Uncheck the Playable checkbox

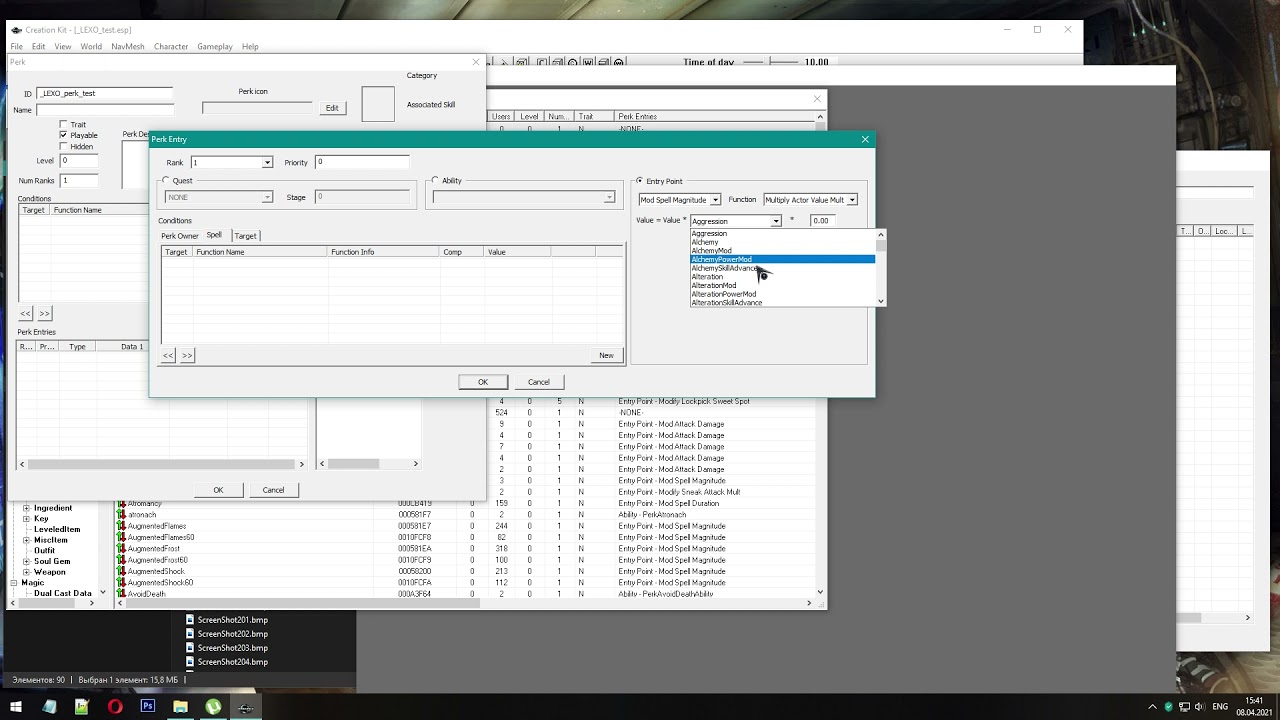point(64,135)
